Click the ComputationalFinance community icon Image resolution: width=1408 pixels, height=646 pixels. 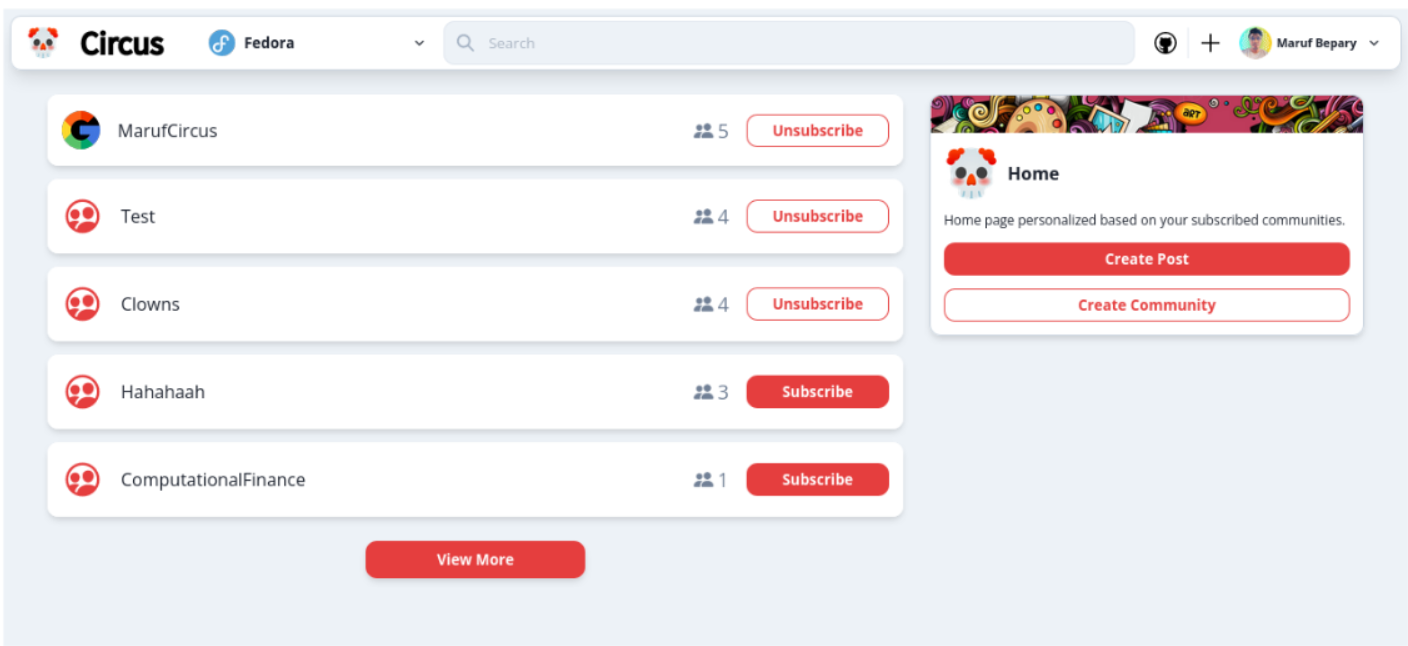(x=82, y=480)
